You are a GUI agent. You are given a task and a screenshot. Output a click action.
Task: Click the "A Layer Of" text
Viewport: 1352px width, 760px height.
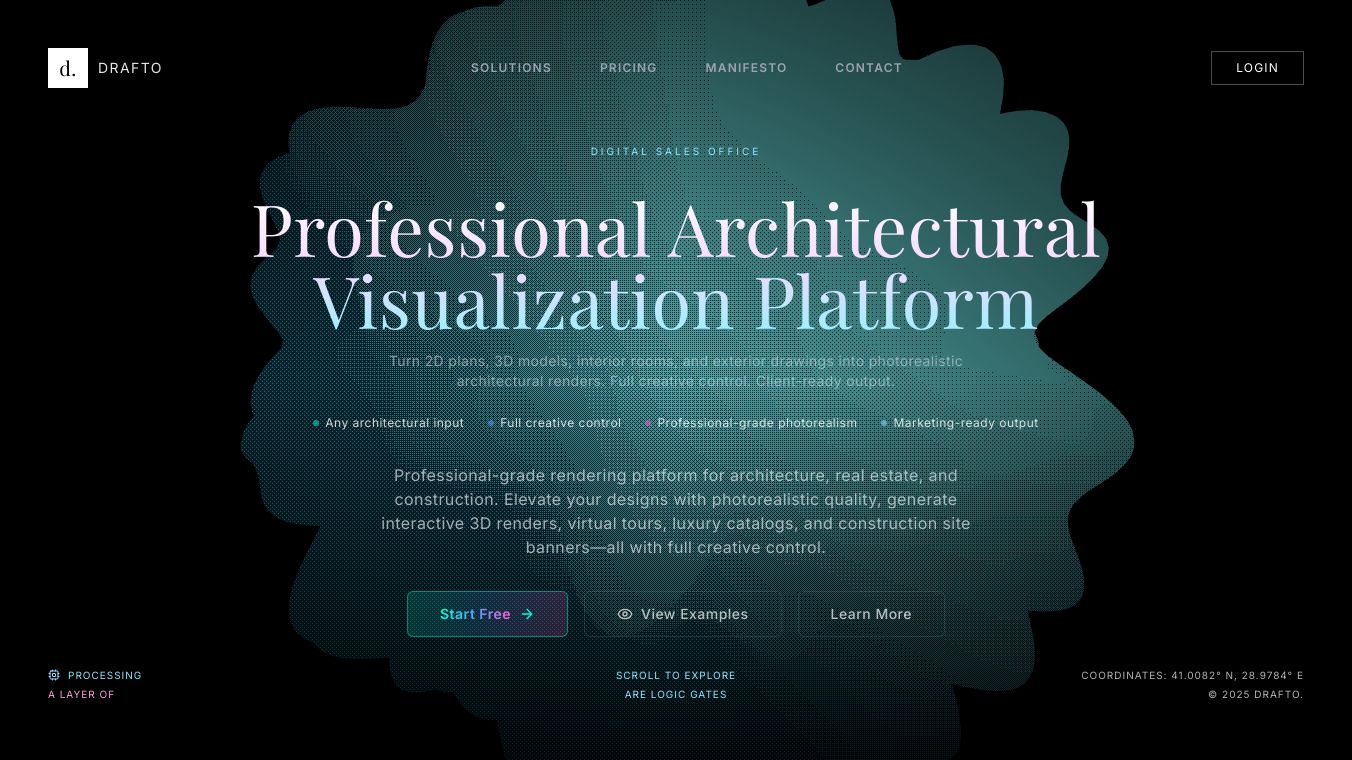coord(81,695)
